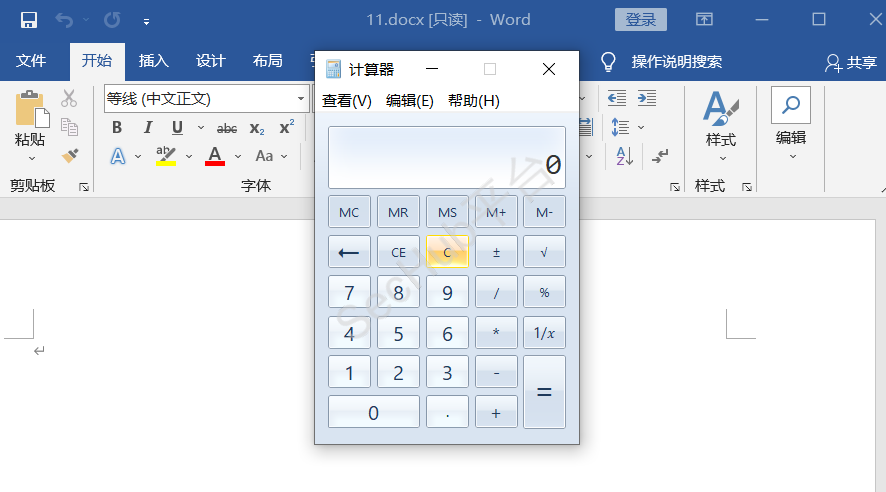Click the calculator MR memory recall key

point(398,212)
